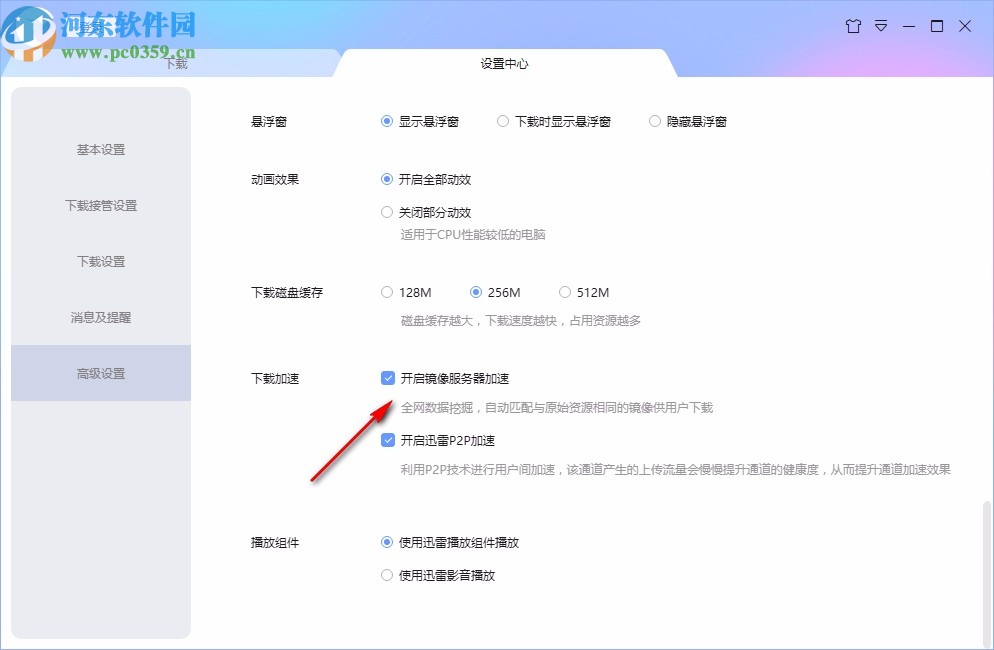Open 下载接管设置 settings section
994x650 pixels.
click(x=100, y=205)
